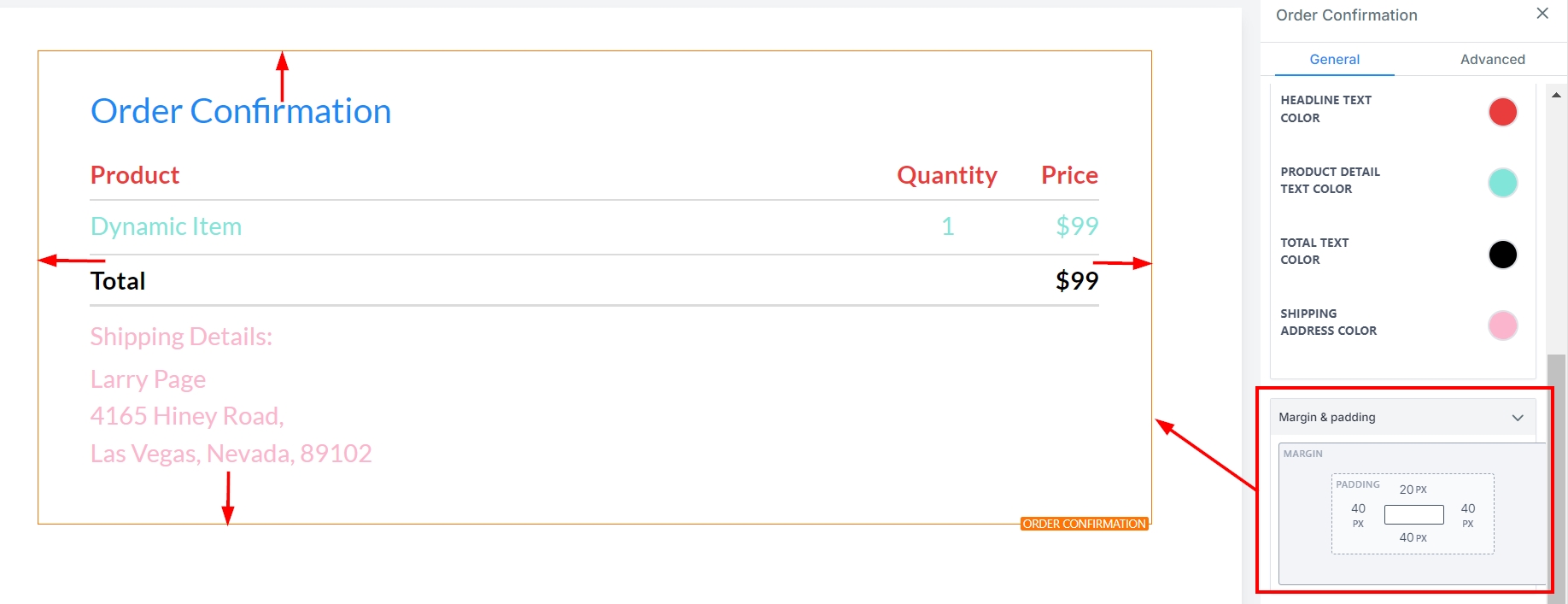Click the orange ORDER CONFIRMATION element tag
1568x604 pixels.
coord(1084,524)
